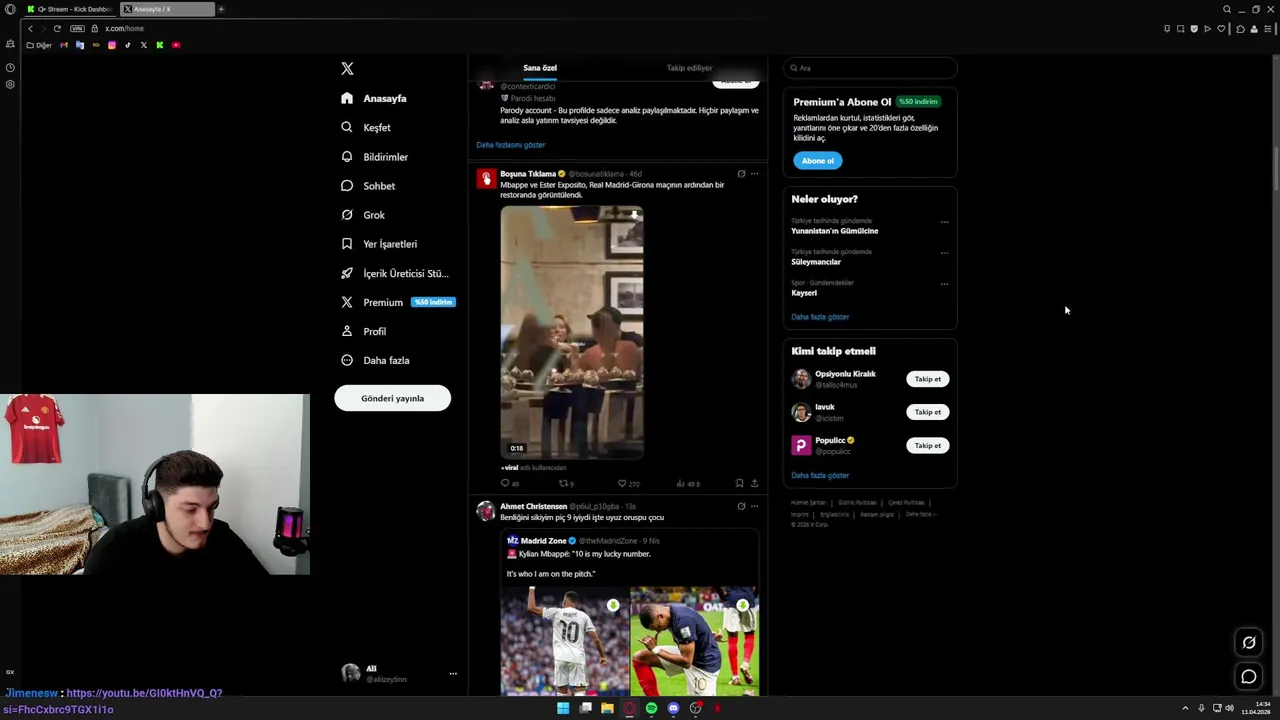Open options for Yunanistan'ın Gümülcine trend

944,222
